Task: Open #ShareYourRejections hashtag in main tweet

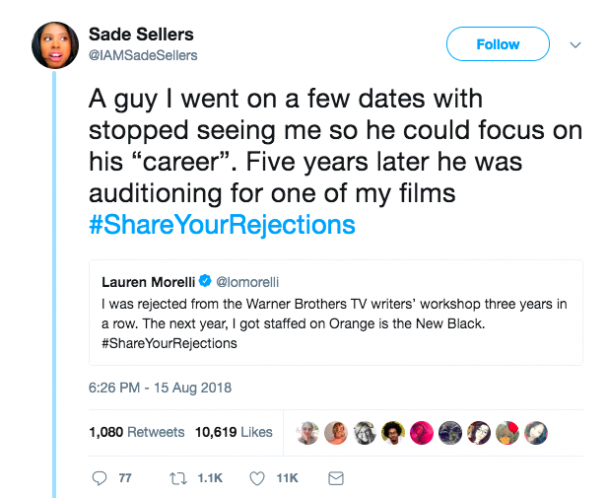Action: pyautogui.click(x=221, y=224)
